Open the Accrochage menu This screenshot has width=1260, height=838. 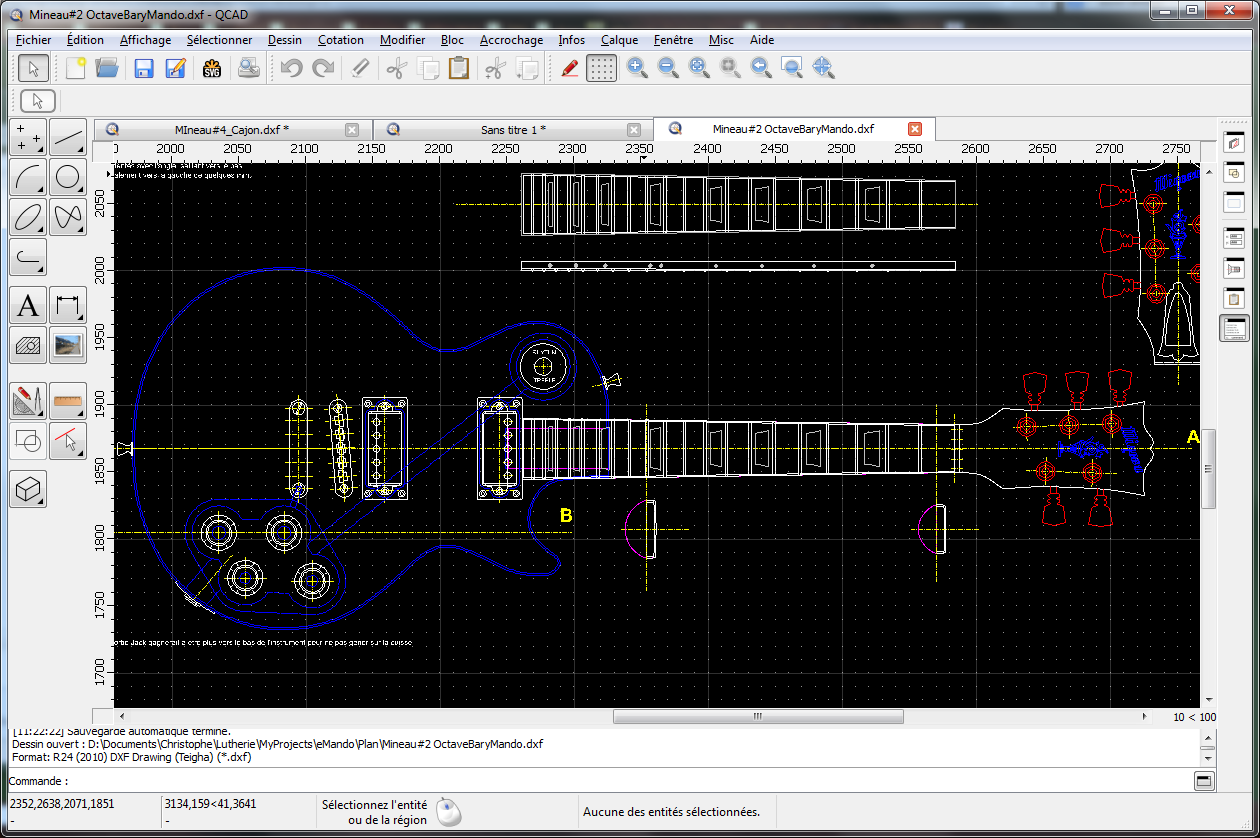(511, 40)
